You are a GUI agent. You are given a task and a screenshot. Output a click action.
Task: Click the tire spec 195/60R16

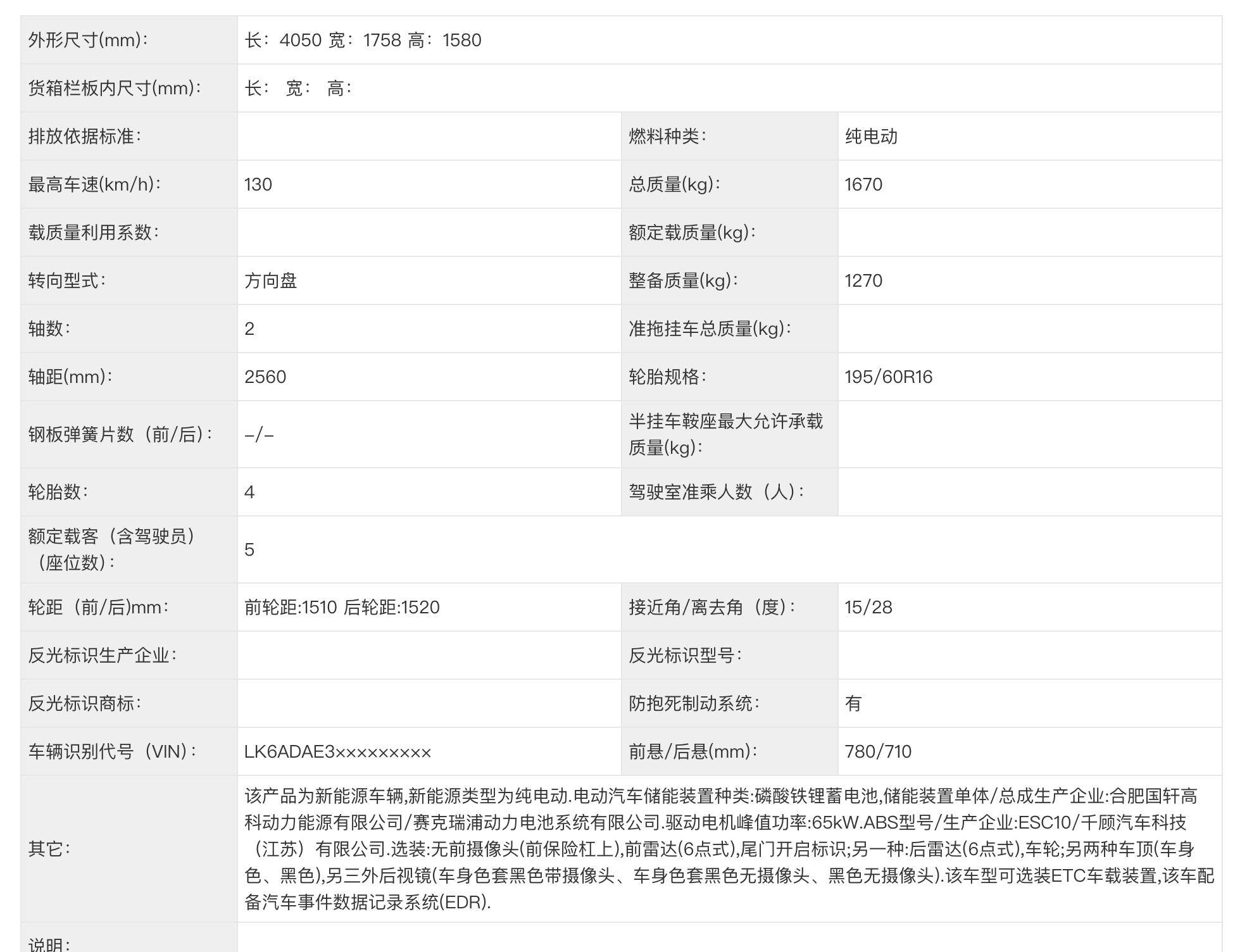pos(888,377)
